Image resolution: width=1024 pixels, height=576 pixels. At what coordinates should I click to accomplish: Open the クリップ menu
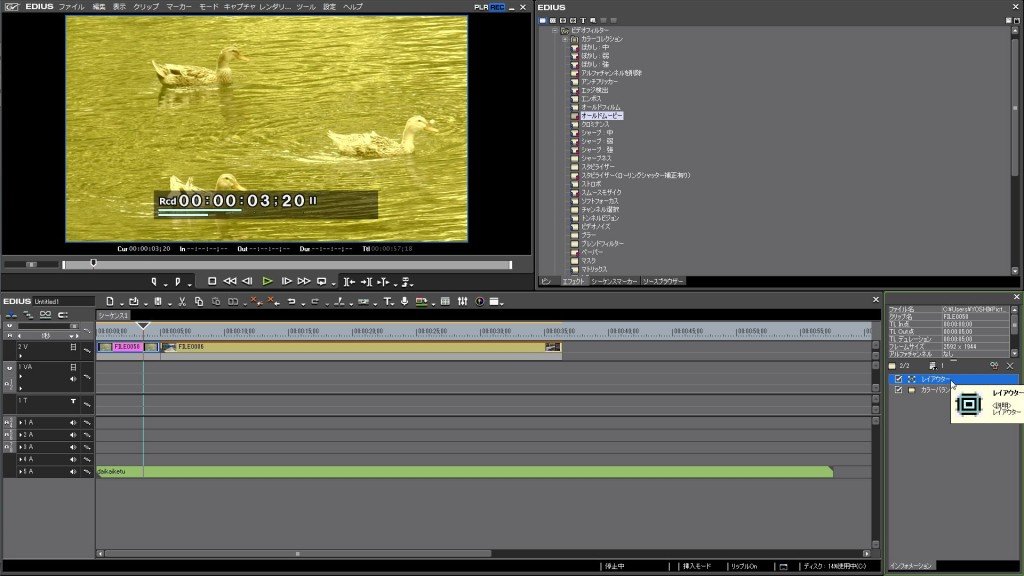pyautogui.click(x=146, y=7)
